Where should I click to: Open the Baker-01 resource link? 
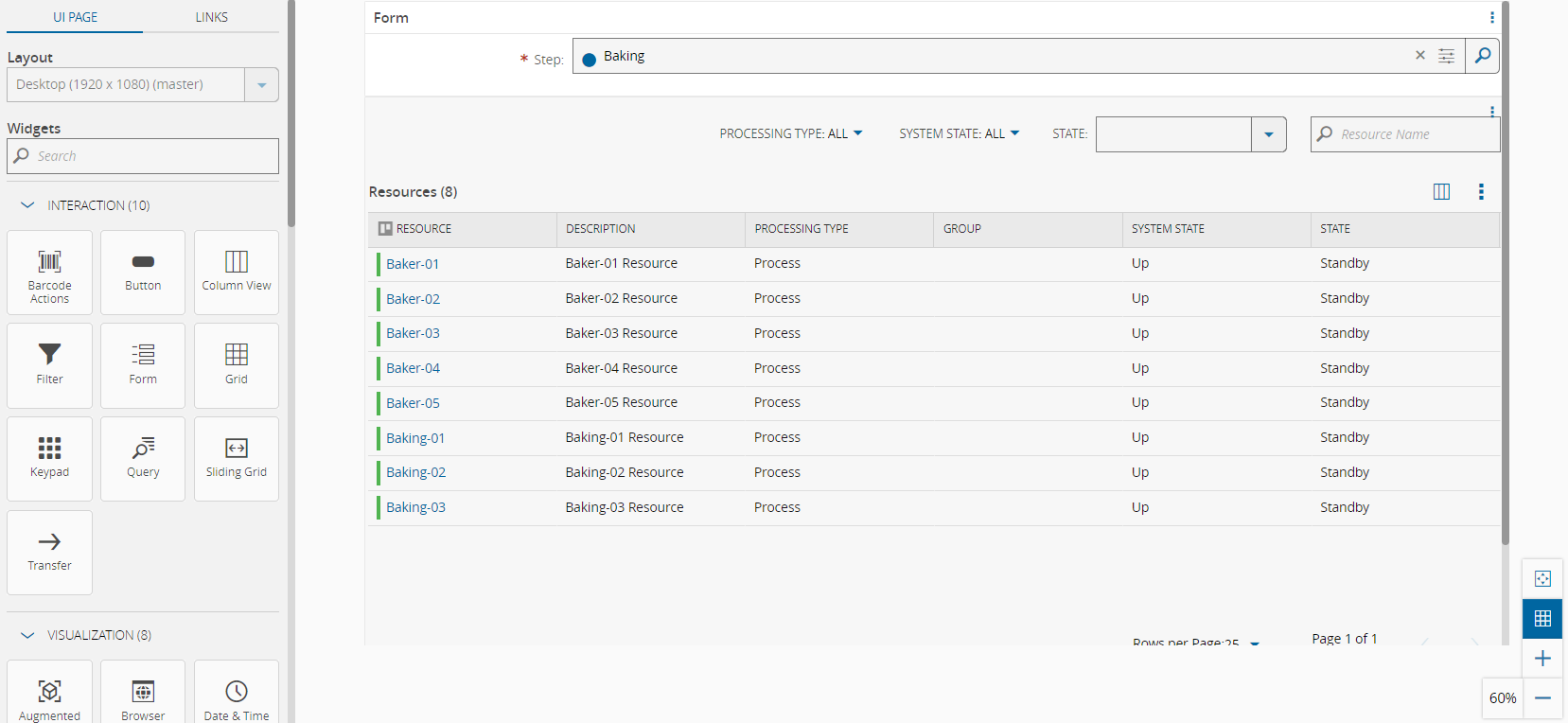(x=413, y=264)
